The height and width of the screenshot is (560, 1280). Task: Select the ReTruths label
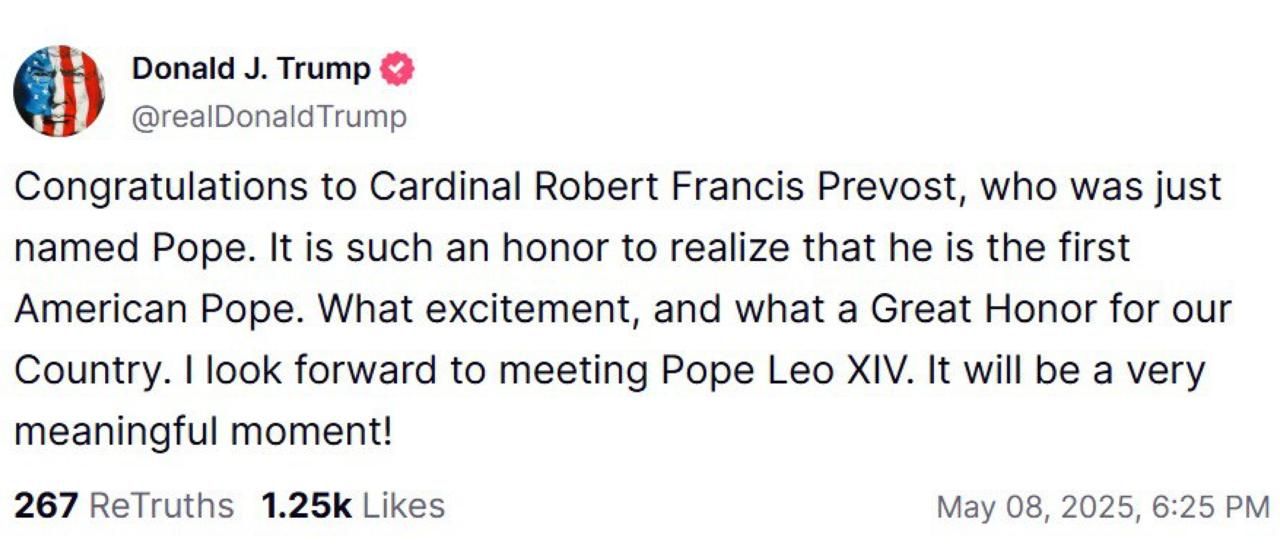162,505
